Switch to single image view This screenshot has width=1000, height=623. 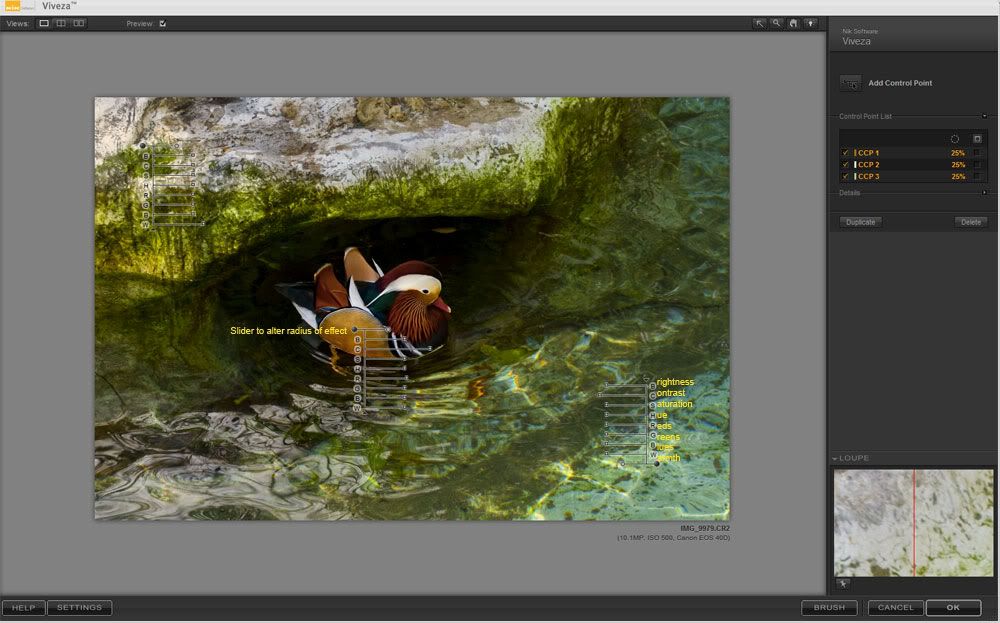[44, 23]
